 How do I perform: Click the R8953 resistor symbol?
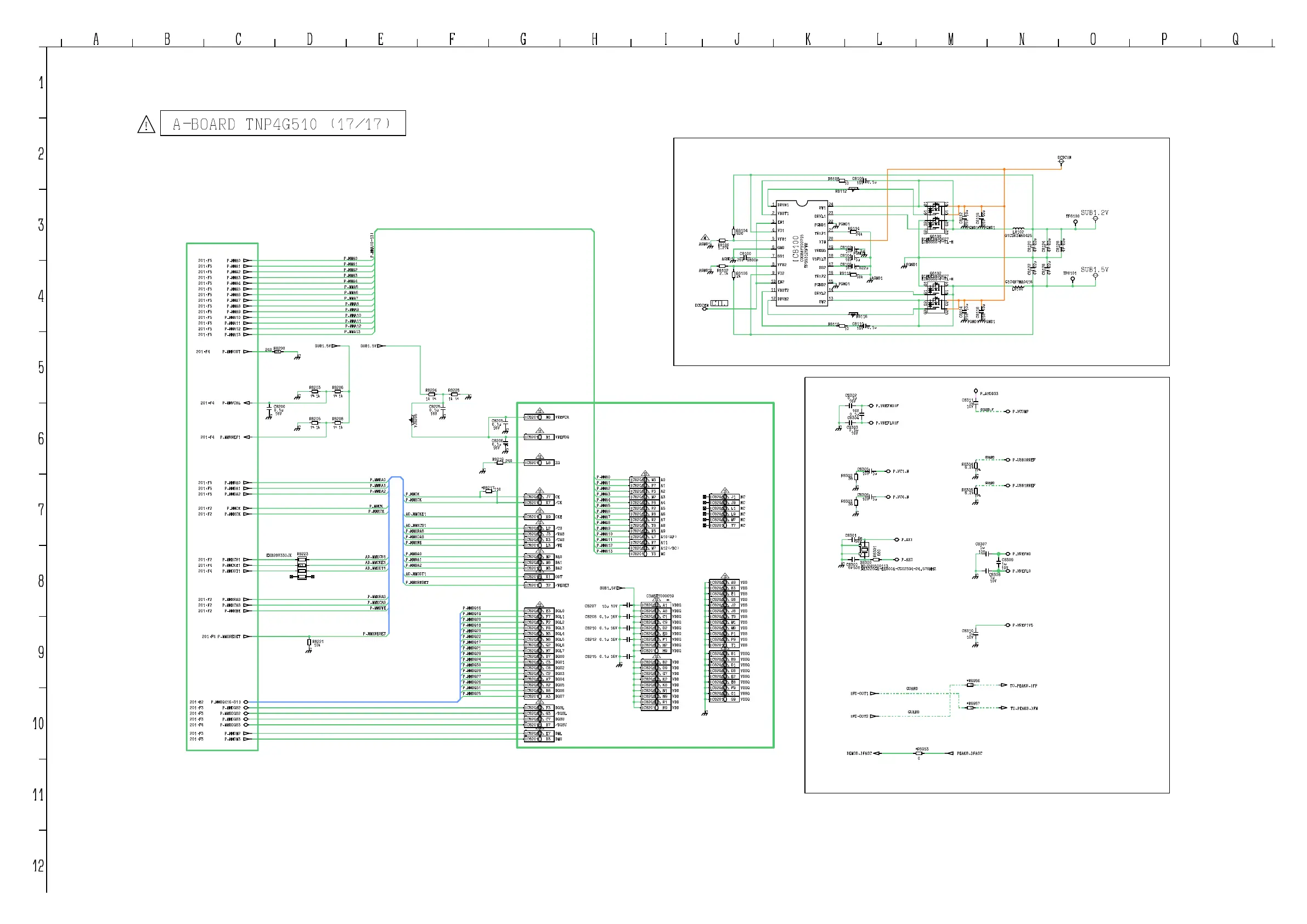(x=918, y=753)
